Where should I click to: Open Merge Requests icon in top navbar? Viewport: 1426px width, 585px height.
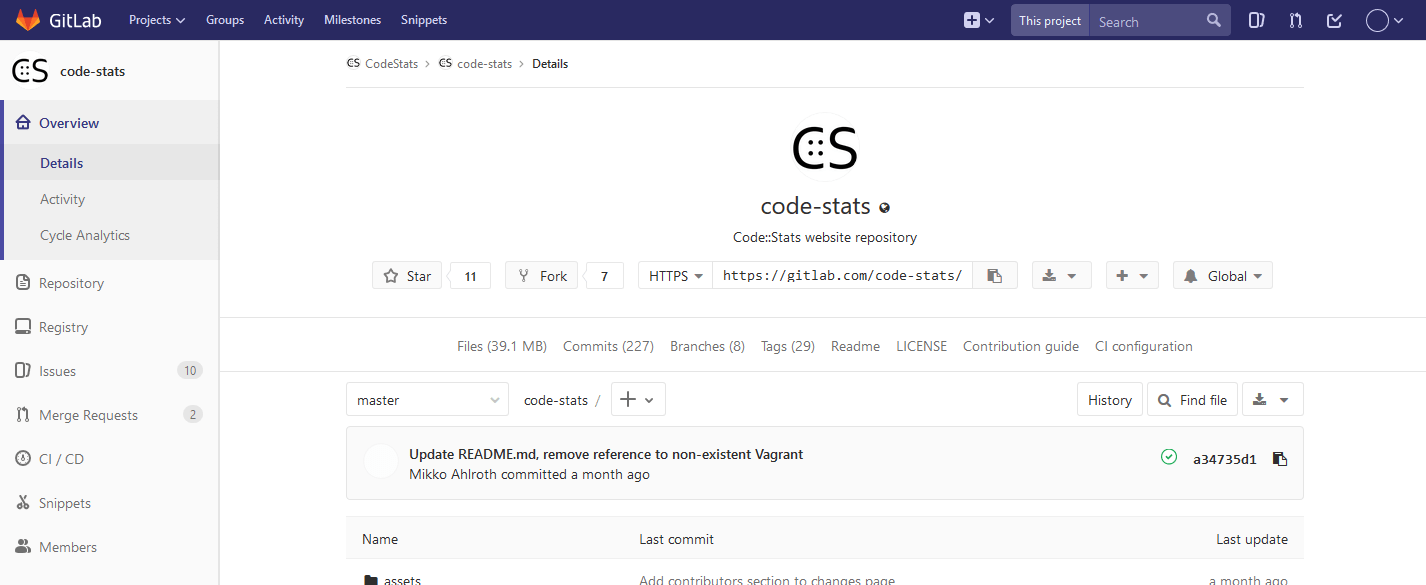tap(1296, 20)
